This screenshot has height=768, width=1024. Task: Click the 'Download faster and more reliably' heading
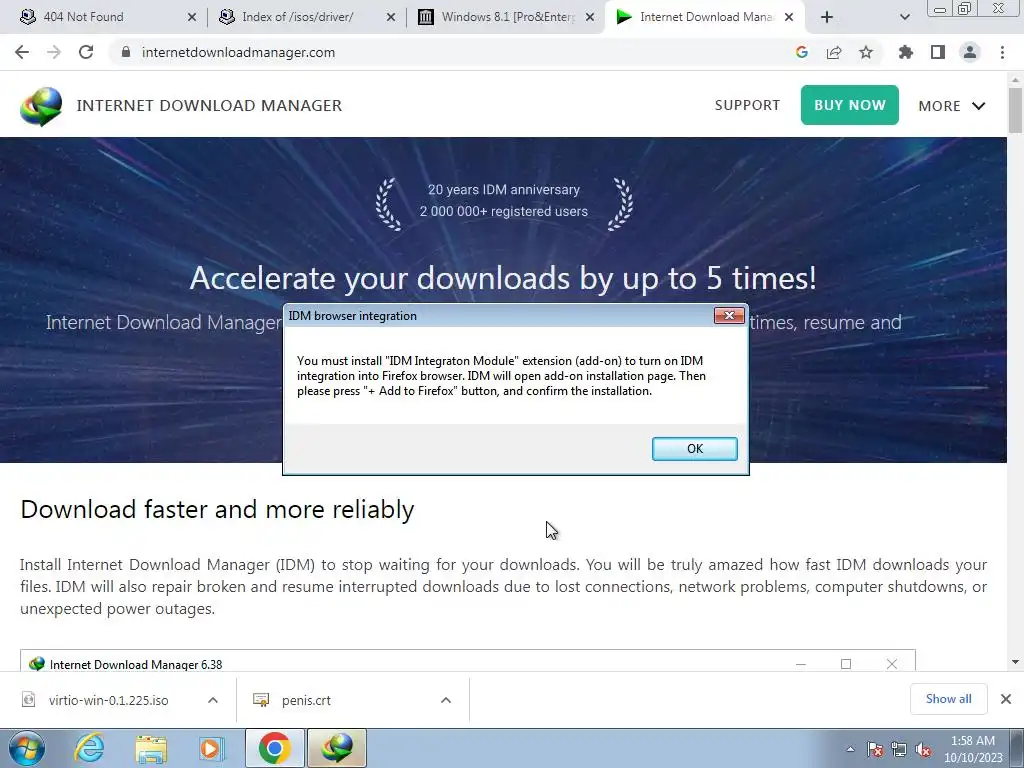coord(217,509)
